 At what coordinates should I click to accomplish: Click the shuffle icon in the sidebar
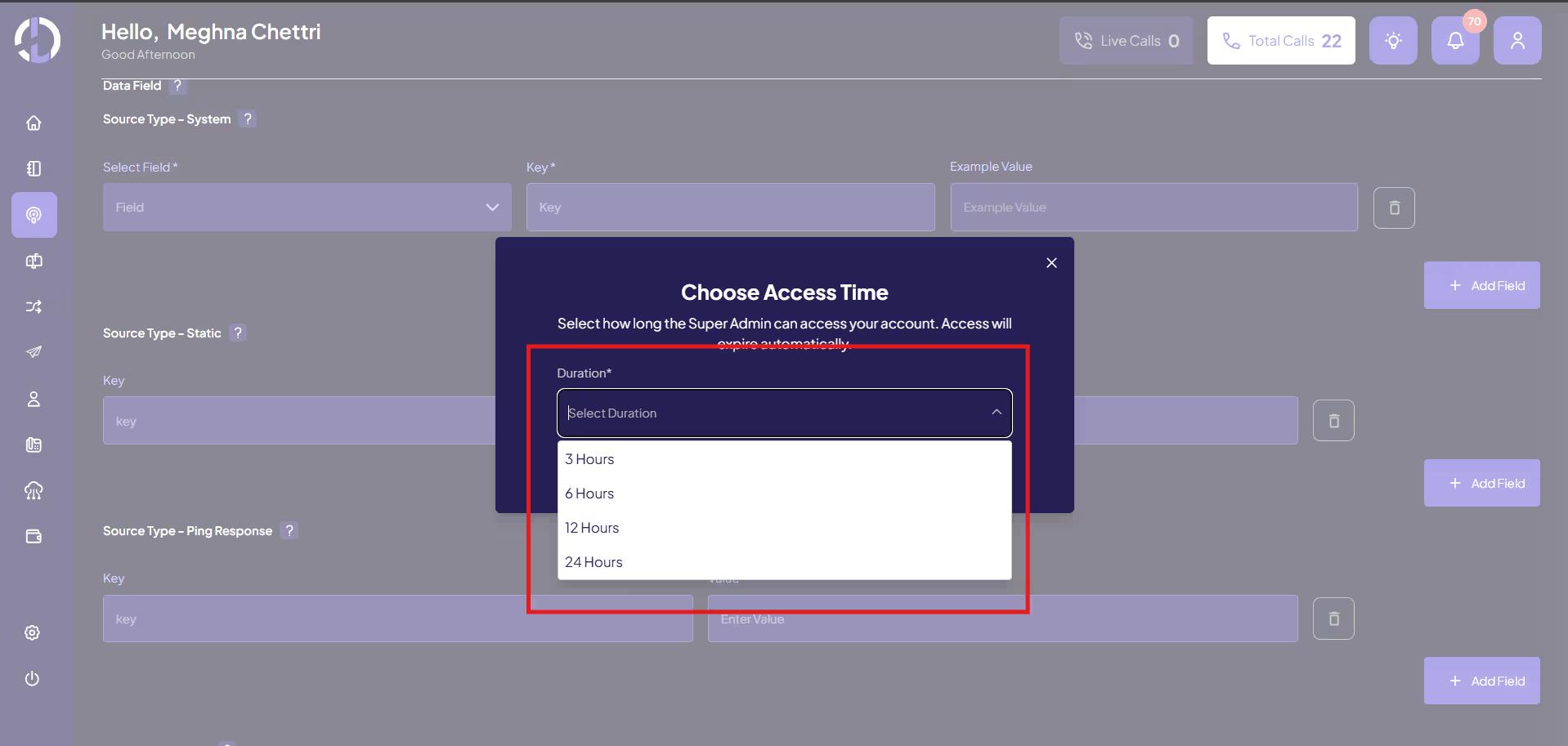[x=34, y=306]
